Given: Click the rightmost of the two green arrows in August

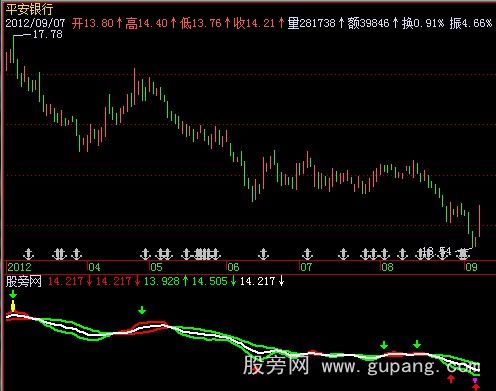Looking at the screenshot, I should [x=417, y=344].
